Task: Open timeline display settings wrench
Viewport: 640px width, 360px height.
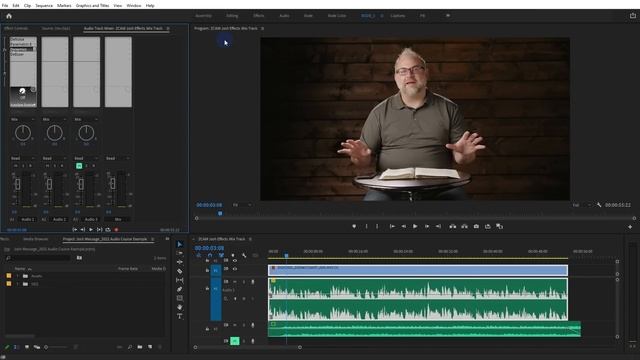Action: (244, 256)
